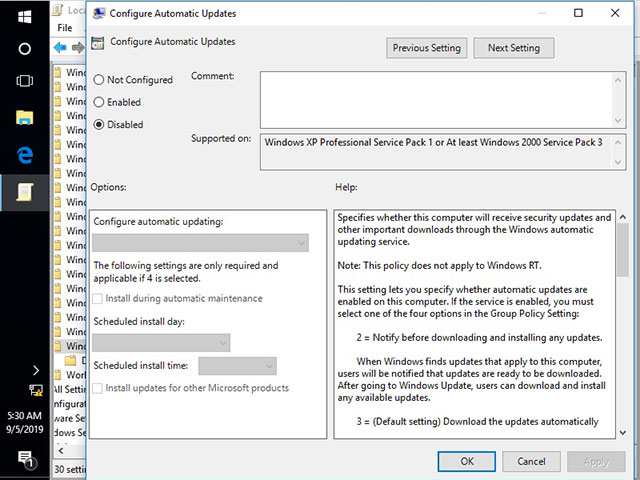
Task: Confirm with the OK button
Action: tap(467, 461)
